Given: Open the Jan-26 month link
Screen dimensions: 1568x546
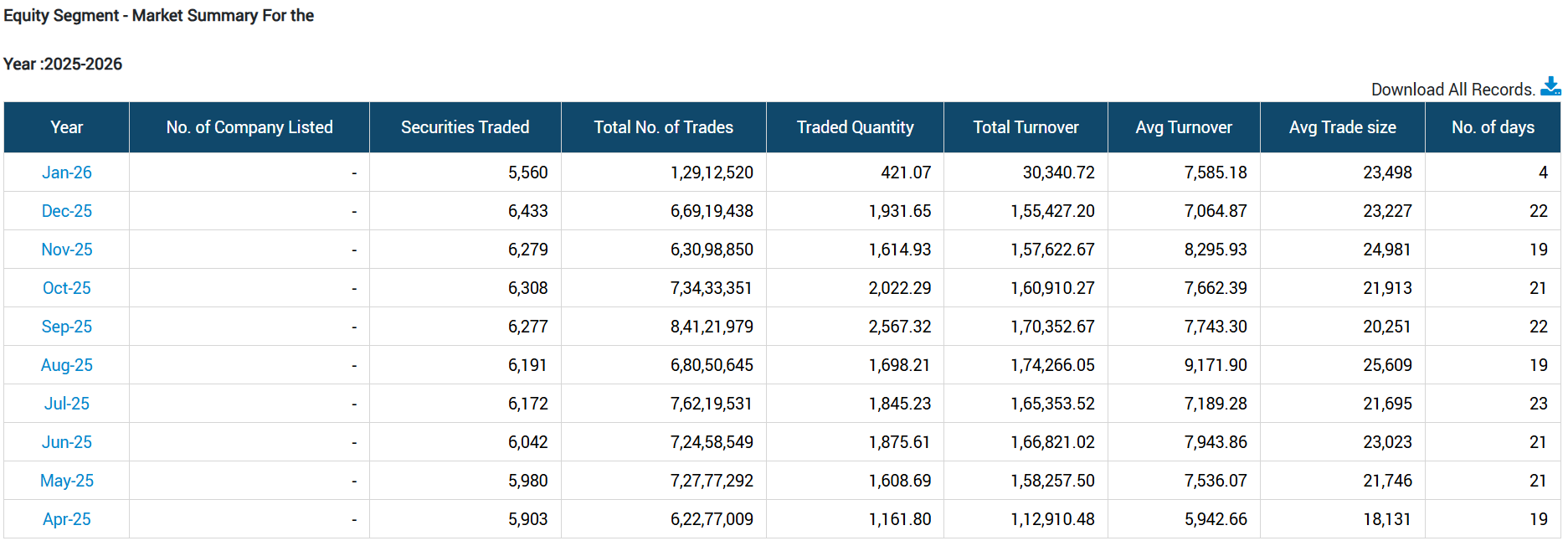Looking at the screenshot, I should pos(67,173).
